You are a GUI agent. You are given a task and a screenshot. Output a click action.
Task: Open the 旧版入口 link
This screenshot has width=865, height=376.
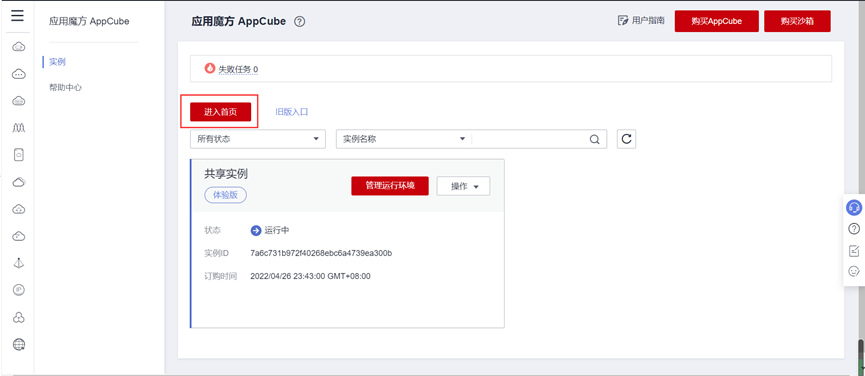(292, 112)
